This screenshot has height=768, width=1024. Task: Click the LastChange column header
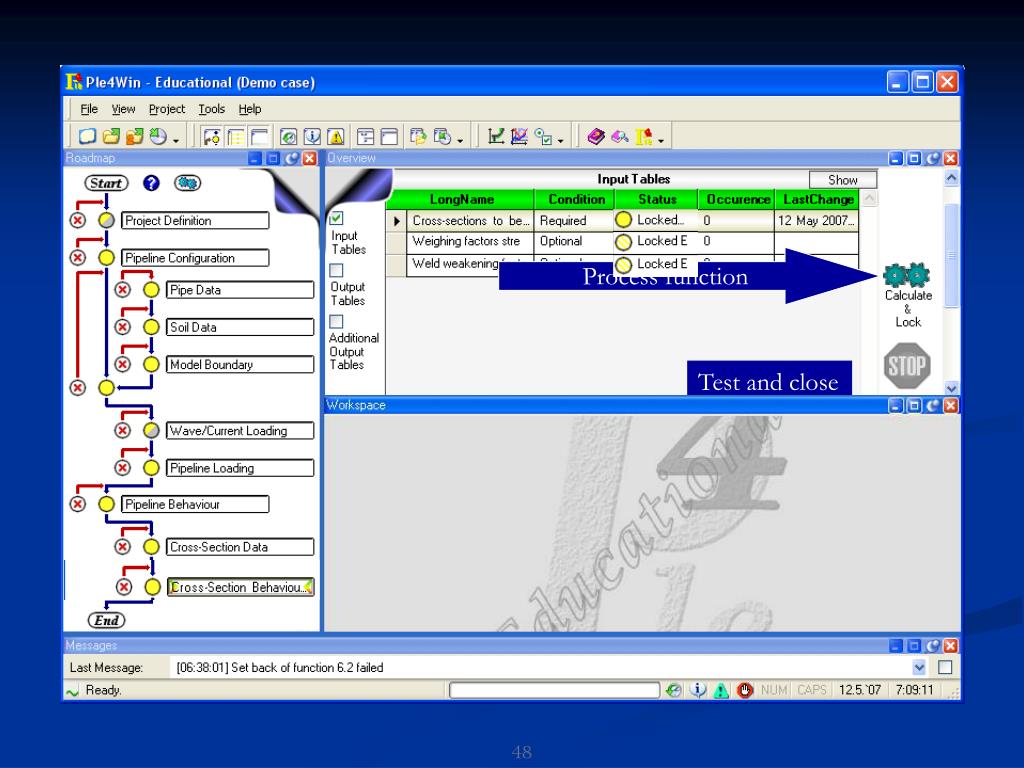[x=818, y=199]
